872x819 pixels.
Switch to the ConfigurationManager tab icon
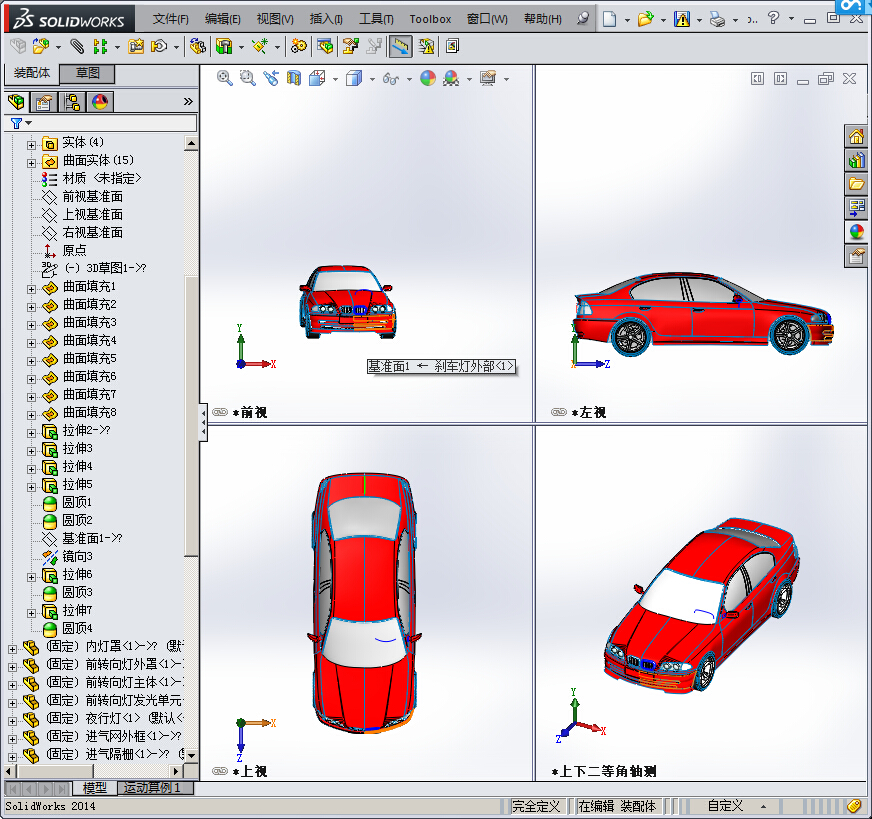click(x=72, y=102)
